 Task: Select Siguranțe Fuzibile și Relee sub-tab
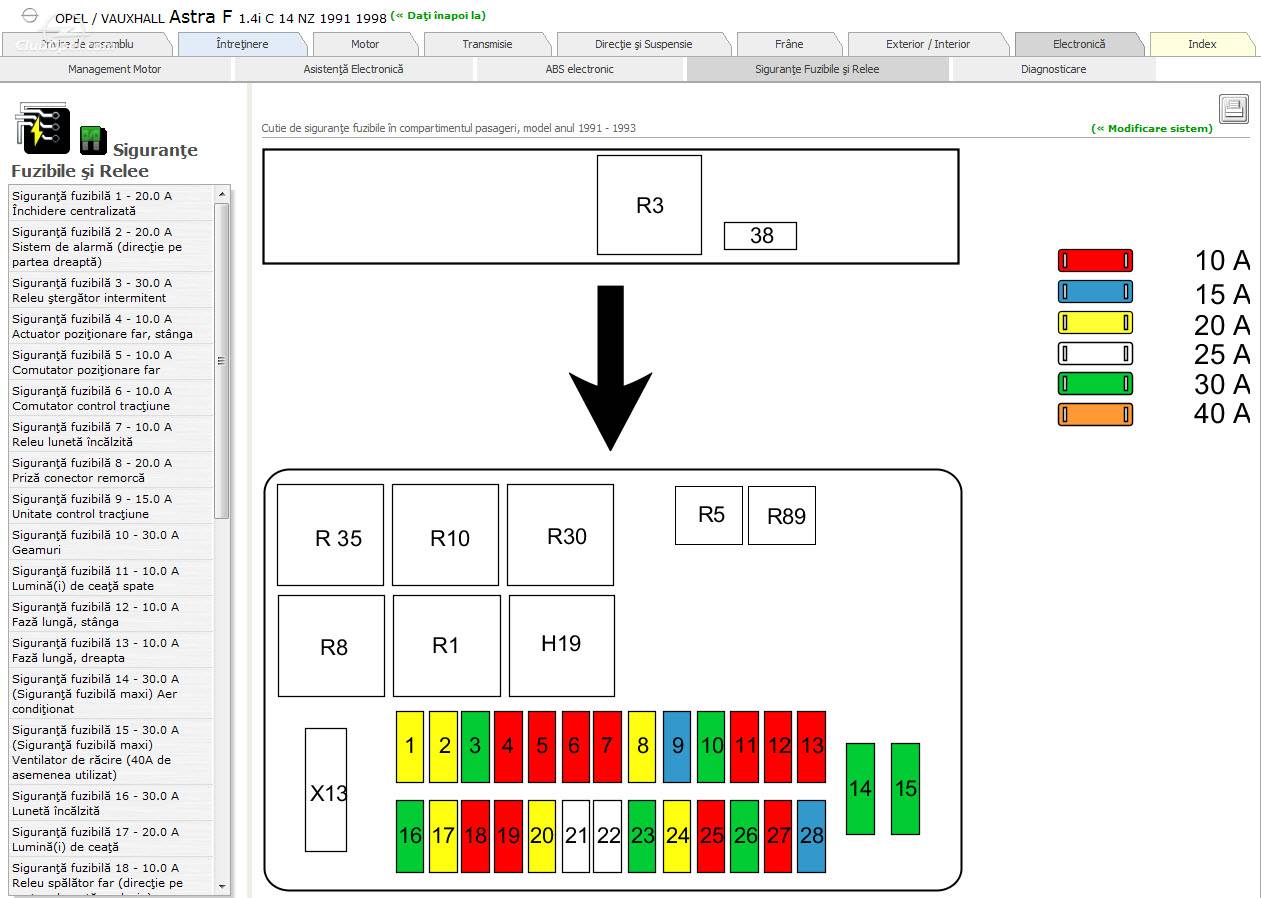(817, 69)
